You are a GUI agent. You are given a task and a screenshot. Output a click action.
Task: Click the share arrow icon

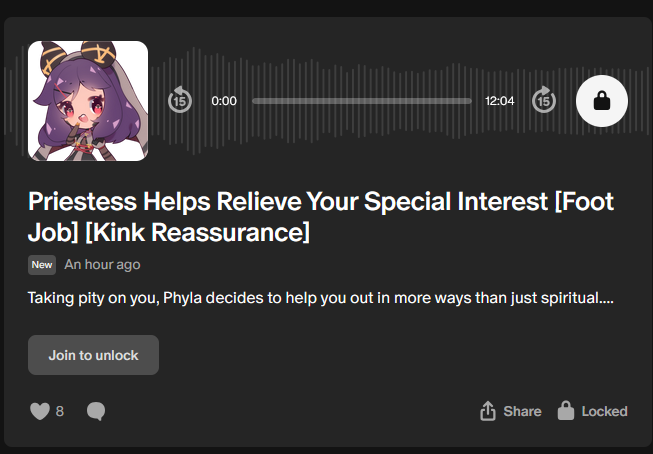[488, 411]
